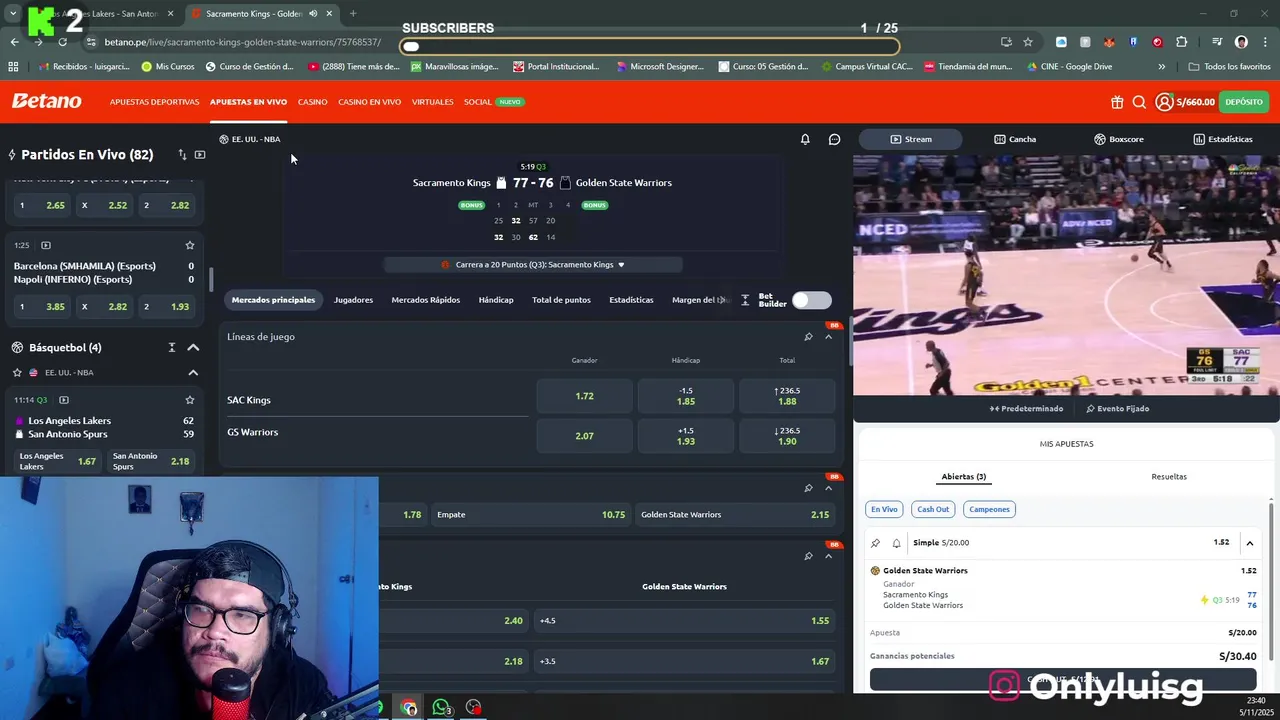The image size is (1280, 720).
Task: Collapse EE. UU. - NBA league in sidebar
Action: [193, 372]
